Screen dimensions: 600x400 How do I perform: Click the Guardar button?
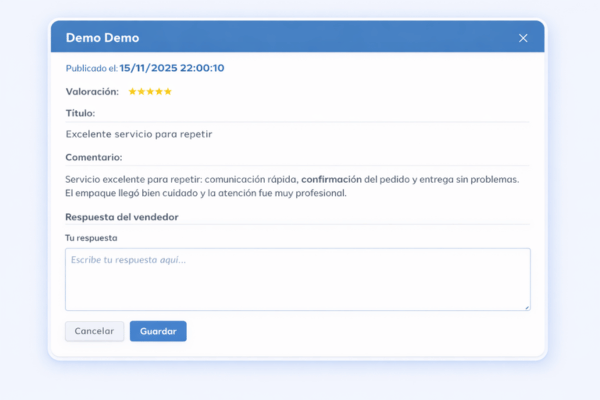point(158,331)
